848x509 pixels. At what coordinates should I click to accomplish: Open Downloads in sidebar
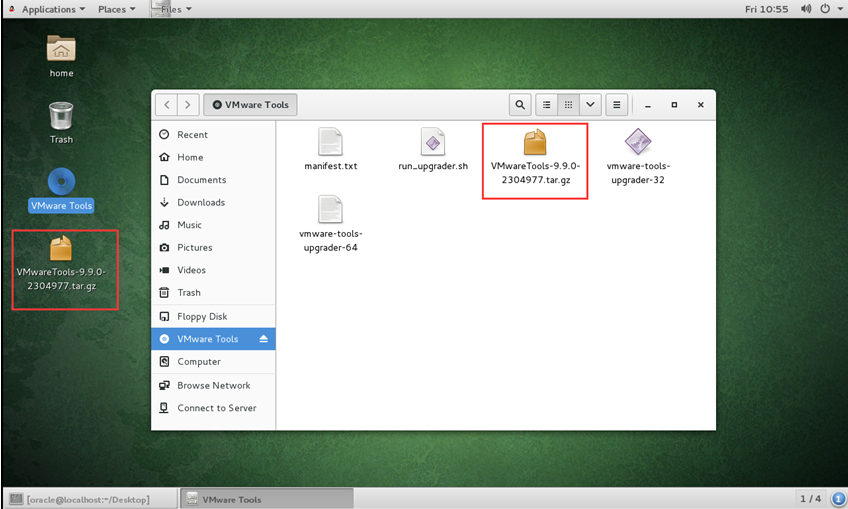click(x=213, y=202)
